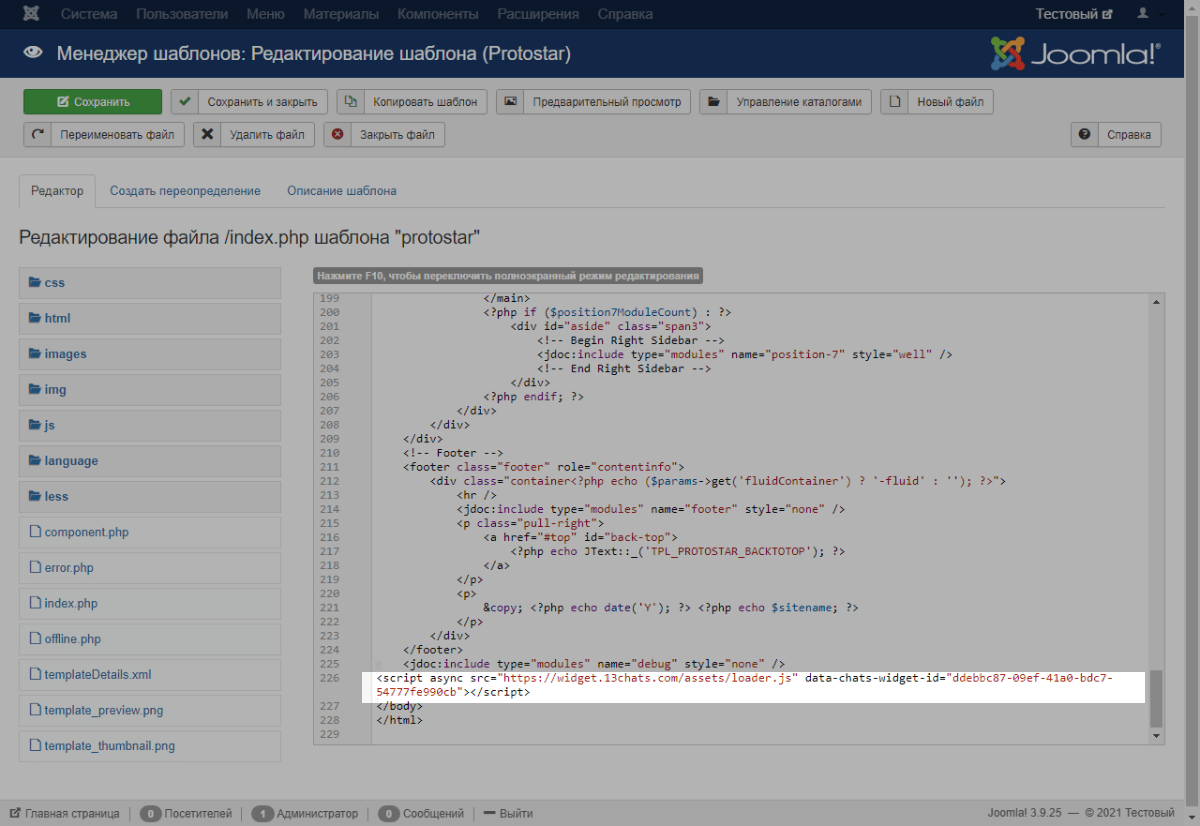Expand the images folder

150,354
